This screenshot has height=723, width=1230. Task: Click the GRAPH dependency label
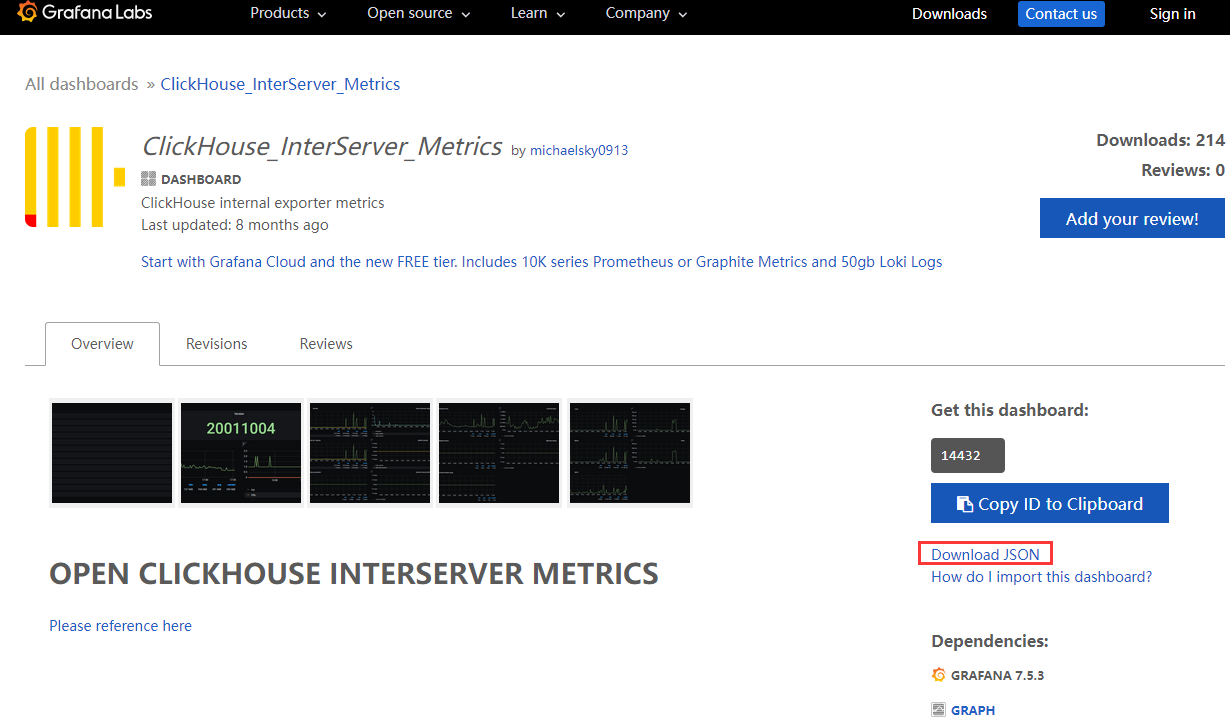pos(973,710)
